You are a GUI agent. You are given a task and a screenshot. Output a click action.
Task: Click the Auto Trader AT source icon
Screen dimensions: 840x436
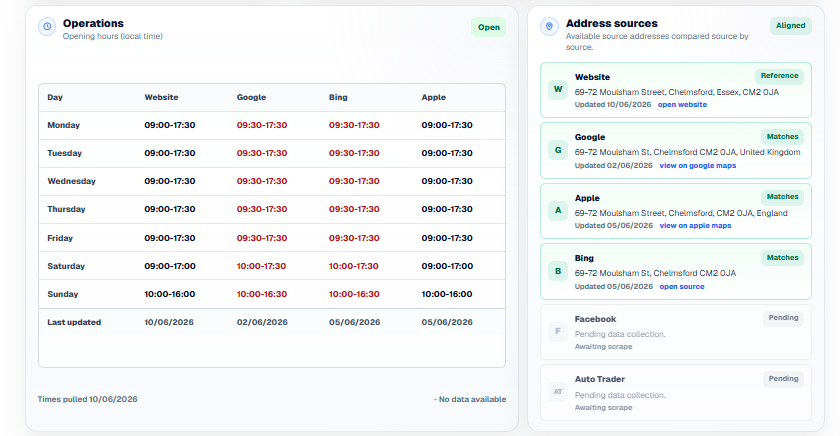(x=558, y=392)
